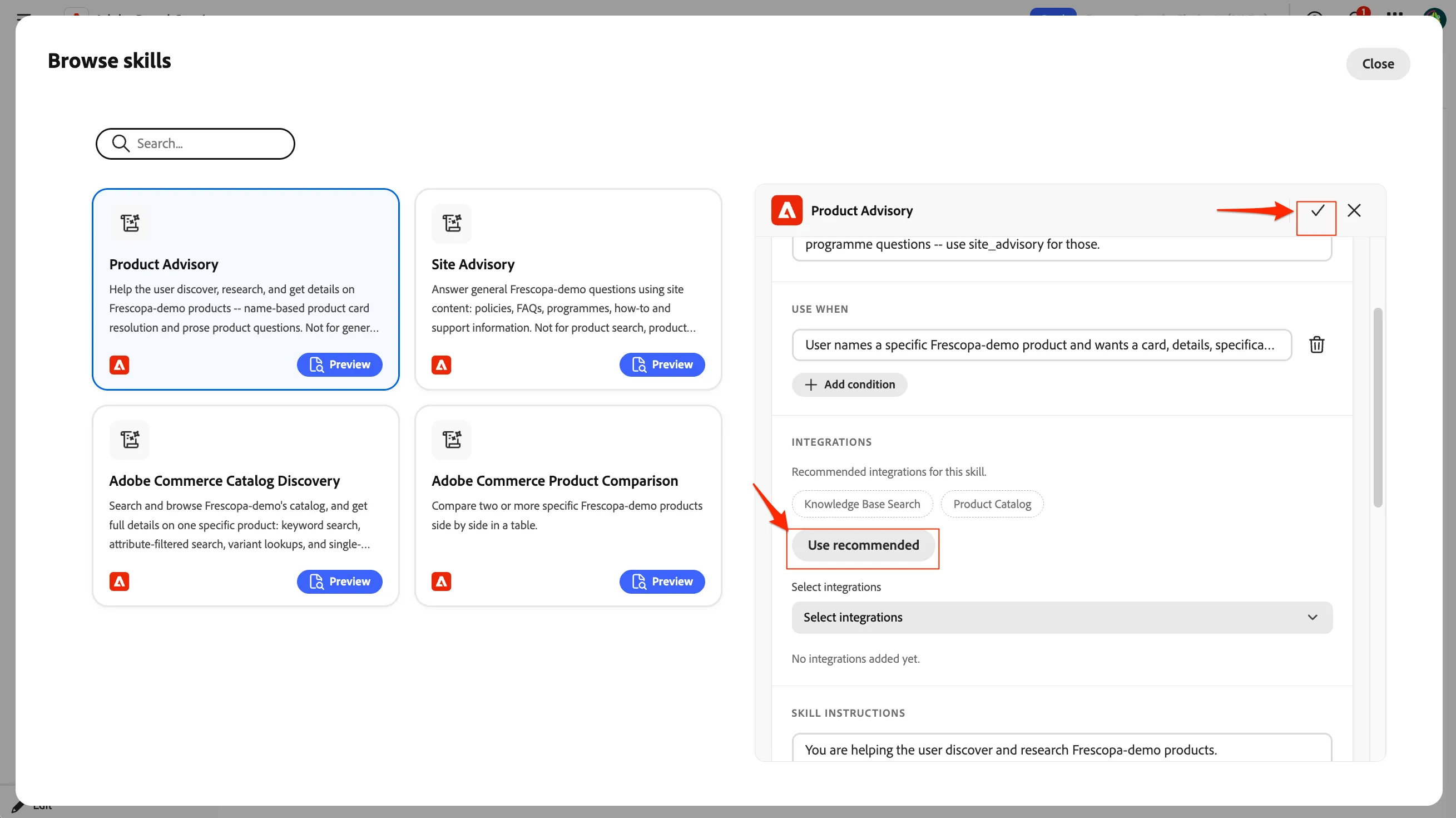
Task: Close the Browse skills dialog
Action: [x=1378, y=64]
